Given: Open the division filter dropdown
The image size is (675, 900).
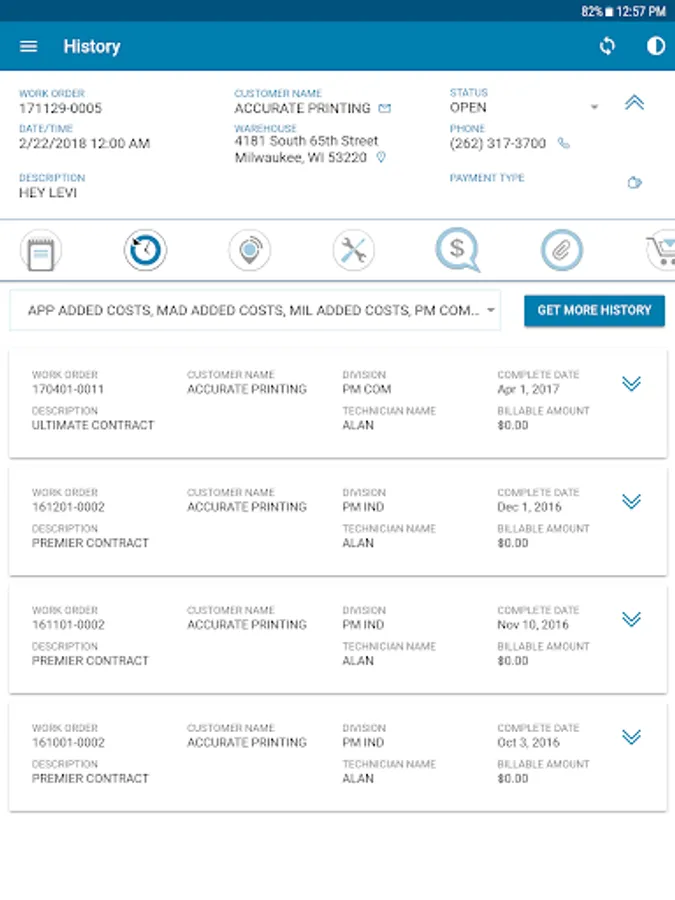Looking at the screenshot, I should click(x=255, y=311).
